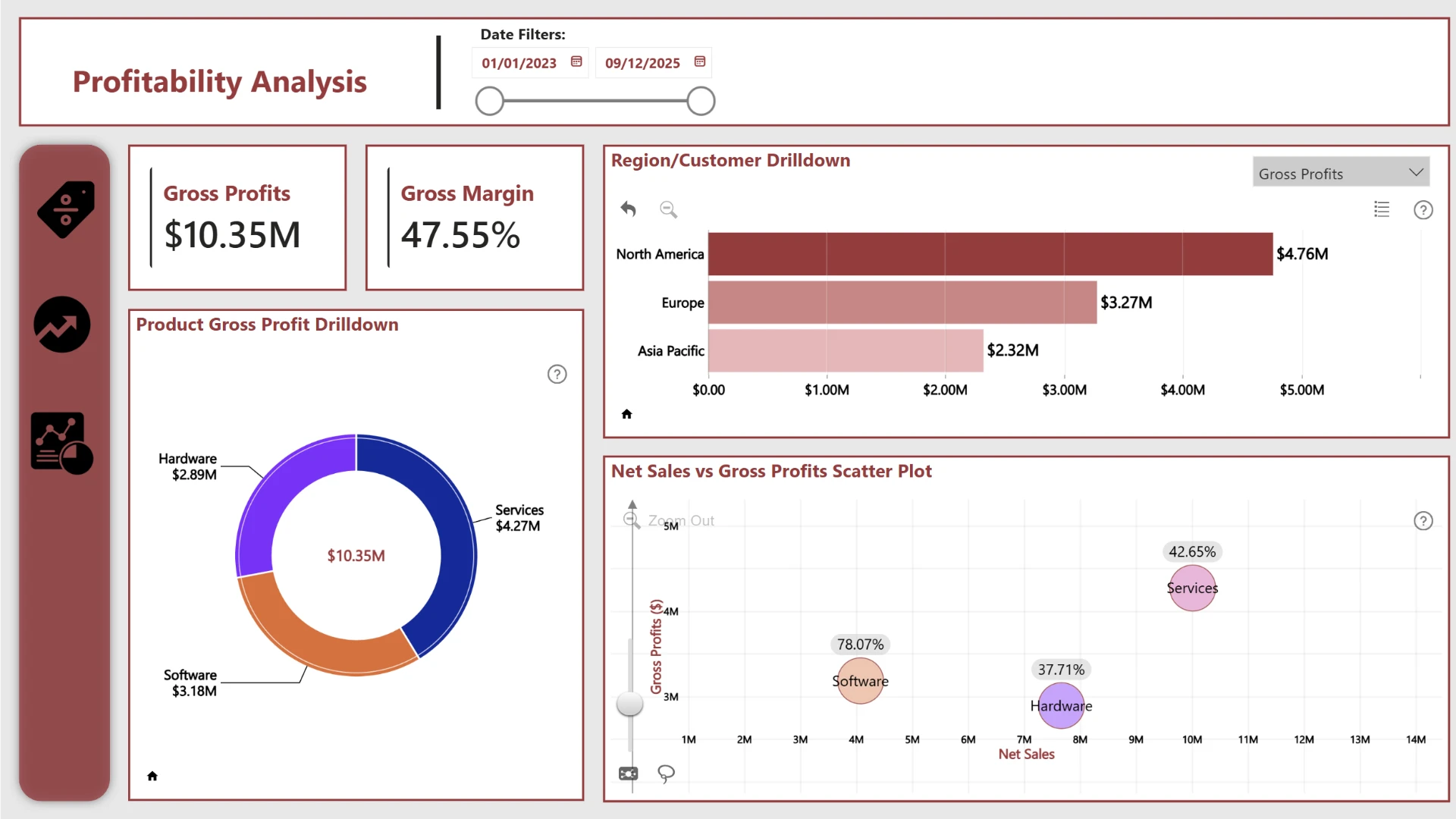1456x819 pixels.
Task: Click Zoom Out in scatter plot
Action: 669,520
